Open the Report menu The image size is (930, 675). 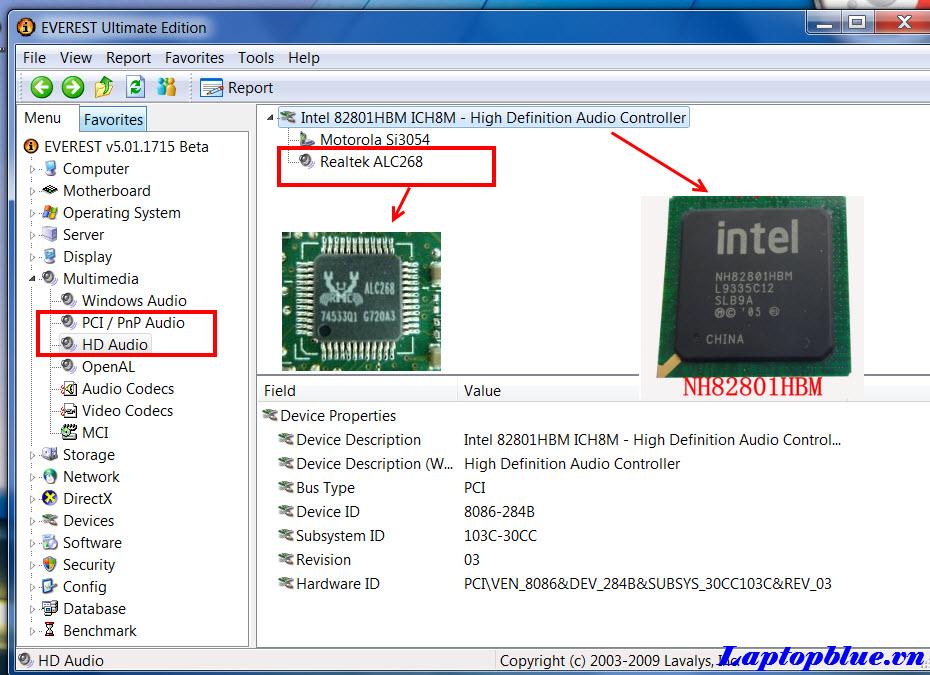pos(128,58)
